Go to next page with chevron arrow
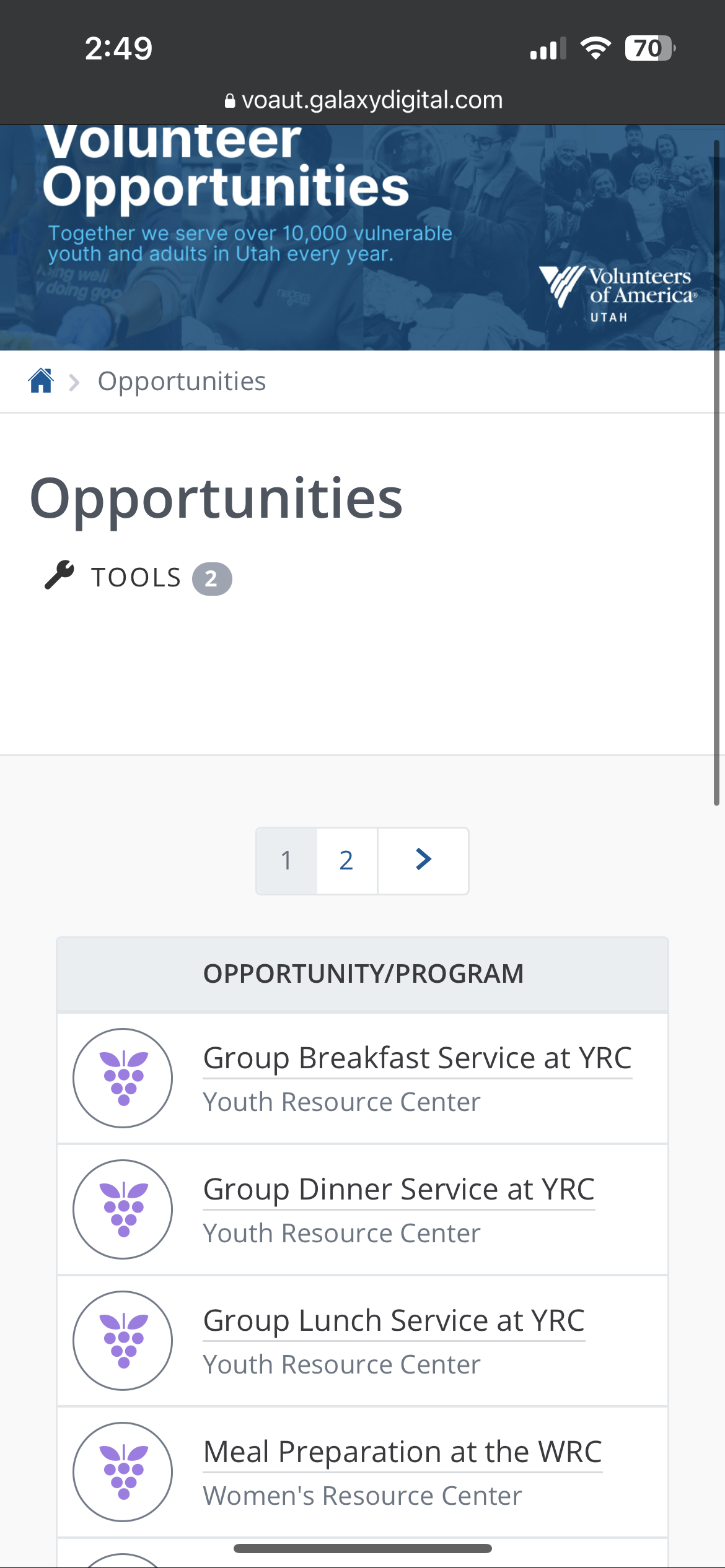The width and height of the screenshot is (725, 1568). pos(423,860)
